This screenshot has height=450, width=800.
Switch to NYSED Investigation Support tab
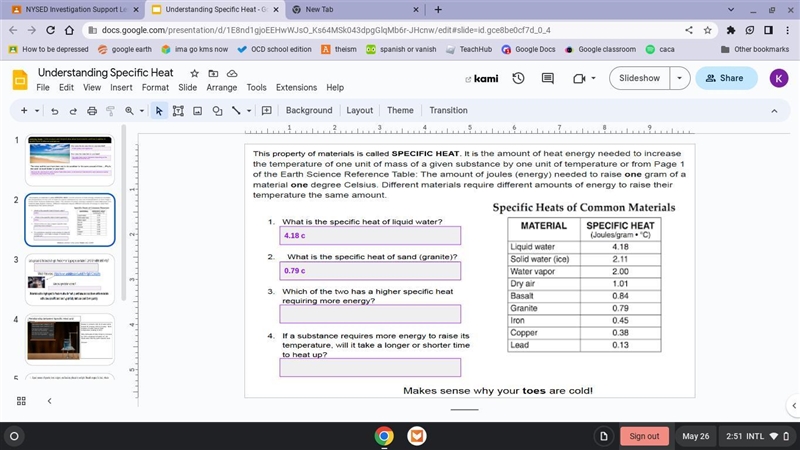(76, 9)
